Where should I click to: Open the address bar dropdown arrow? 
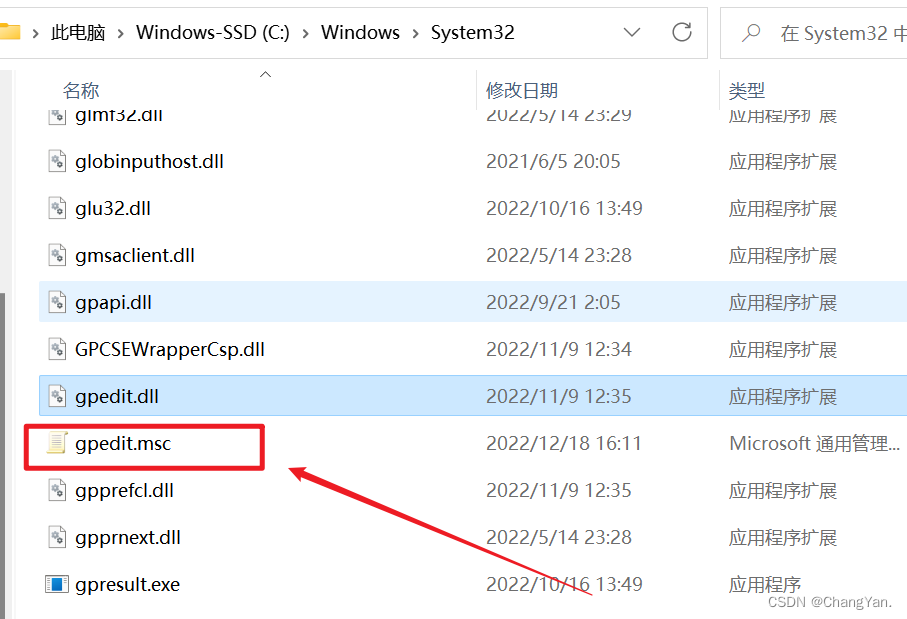pyautogui.click(x=632, y=32)
